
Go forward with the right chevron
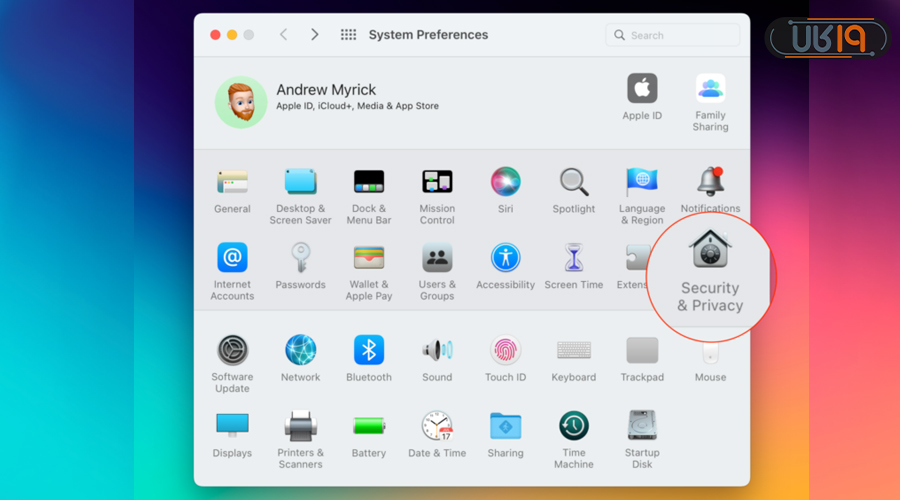(314, 35)
